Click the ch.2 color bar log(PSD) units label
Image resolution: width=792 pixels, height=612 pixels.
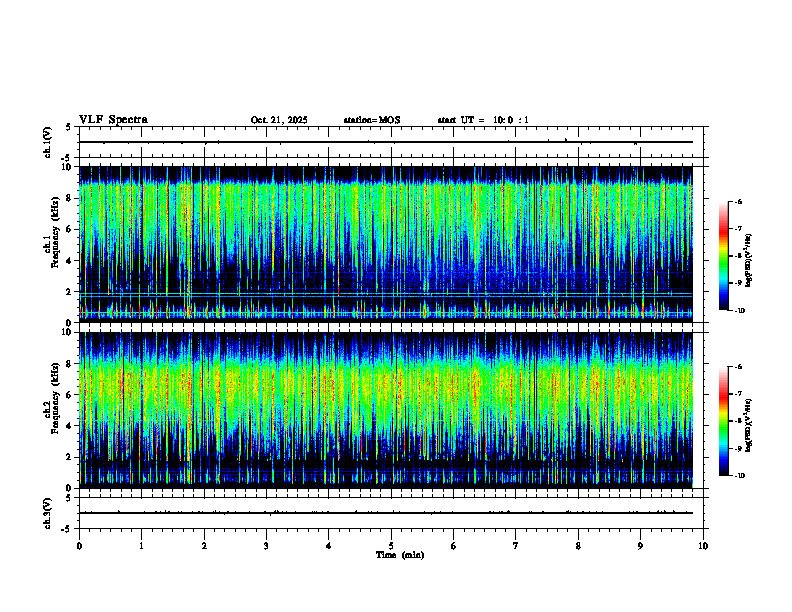click(749, 426)
